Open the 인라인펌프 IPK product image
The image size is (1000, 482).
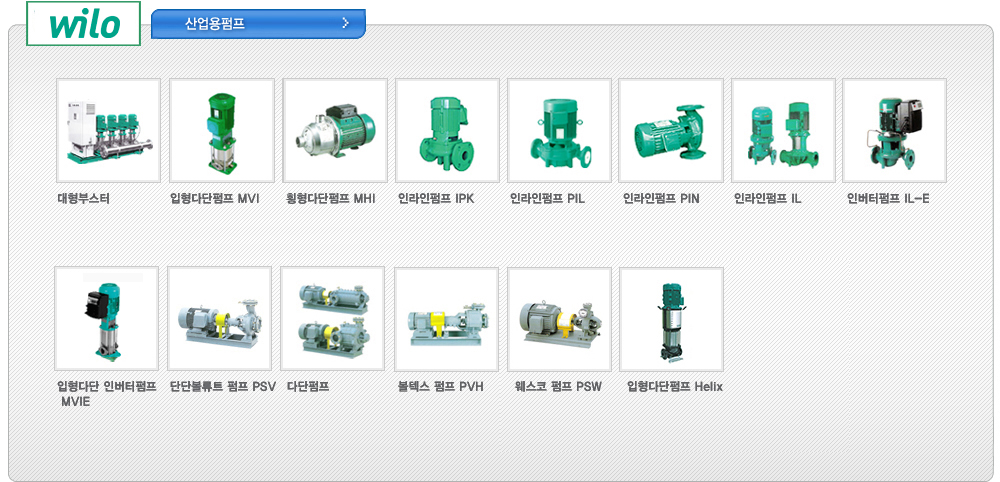coord(447,130)
